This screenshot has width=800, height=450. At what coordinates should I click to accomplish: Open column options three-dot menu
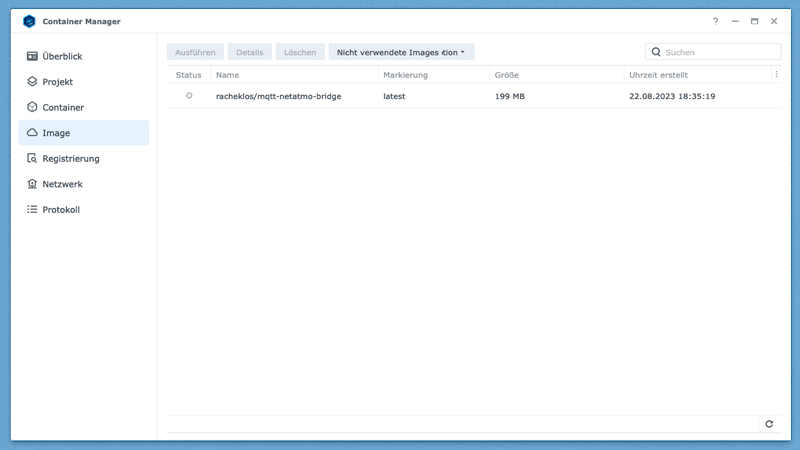click(x=776, y=74)
